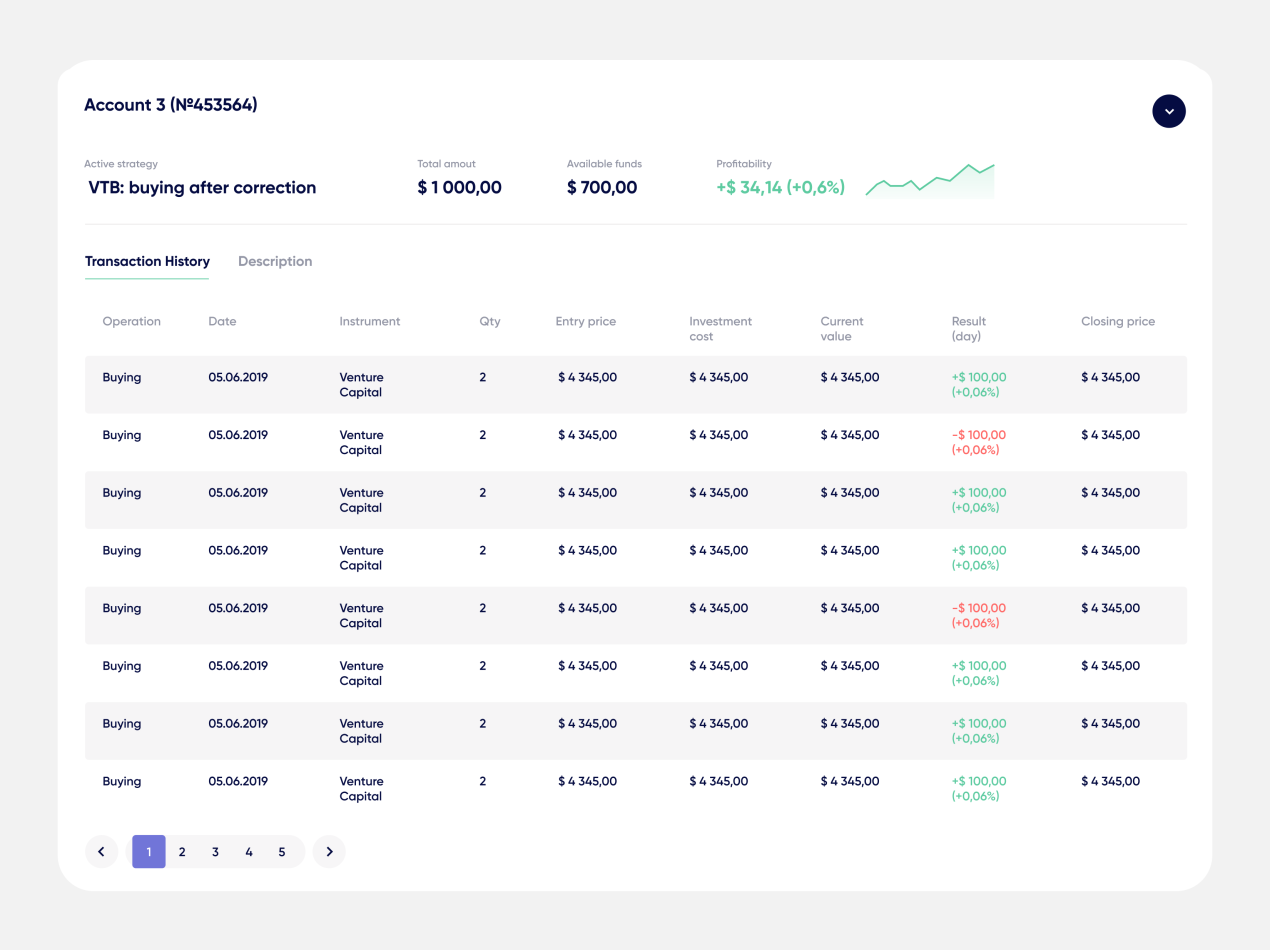Collapse Account 3 with the chevron button
Screen dimensions: 1270x950
click(x=1169, y=111)
